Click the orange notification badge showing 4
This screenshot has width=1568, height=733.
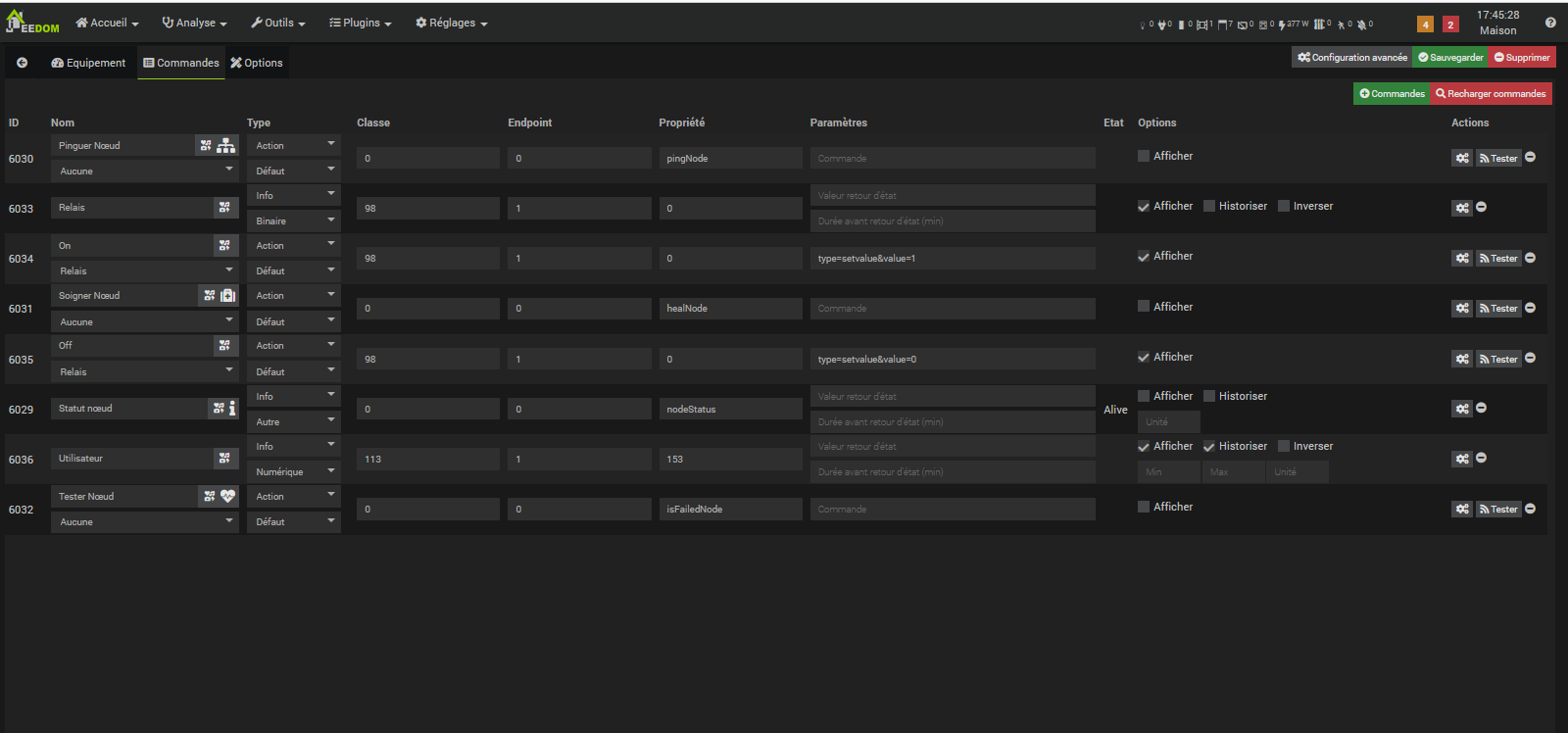(x=1425, y=24)
